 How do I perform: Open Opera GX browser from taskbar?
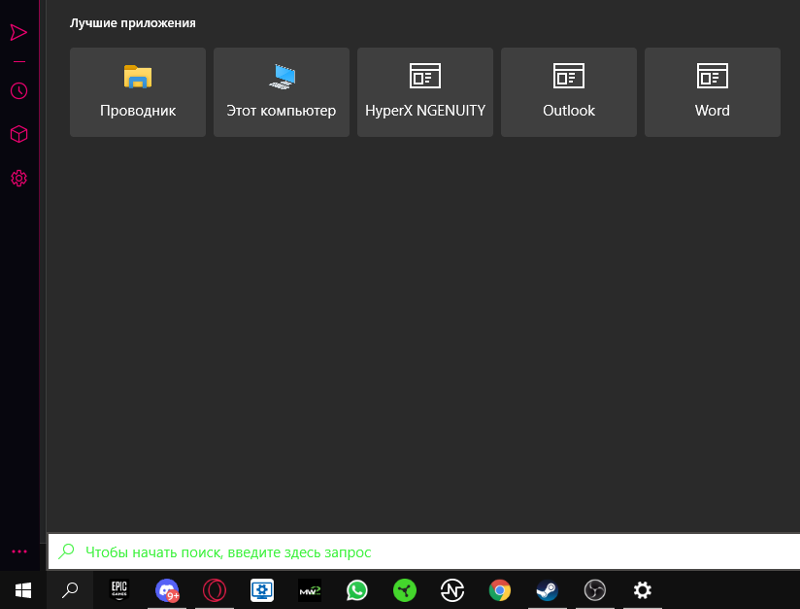coord(214,591)
